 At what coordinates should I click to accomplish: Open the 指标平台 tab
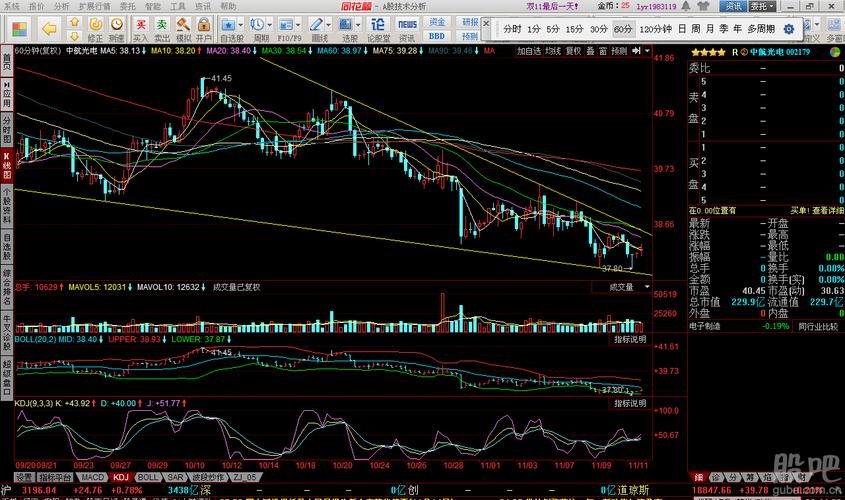pos(56,477)
